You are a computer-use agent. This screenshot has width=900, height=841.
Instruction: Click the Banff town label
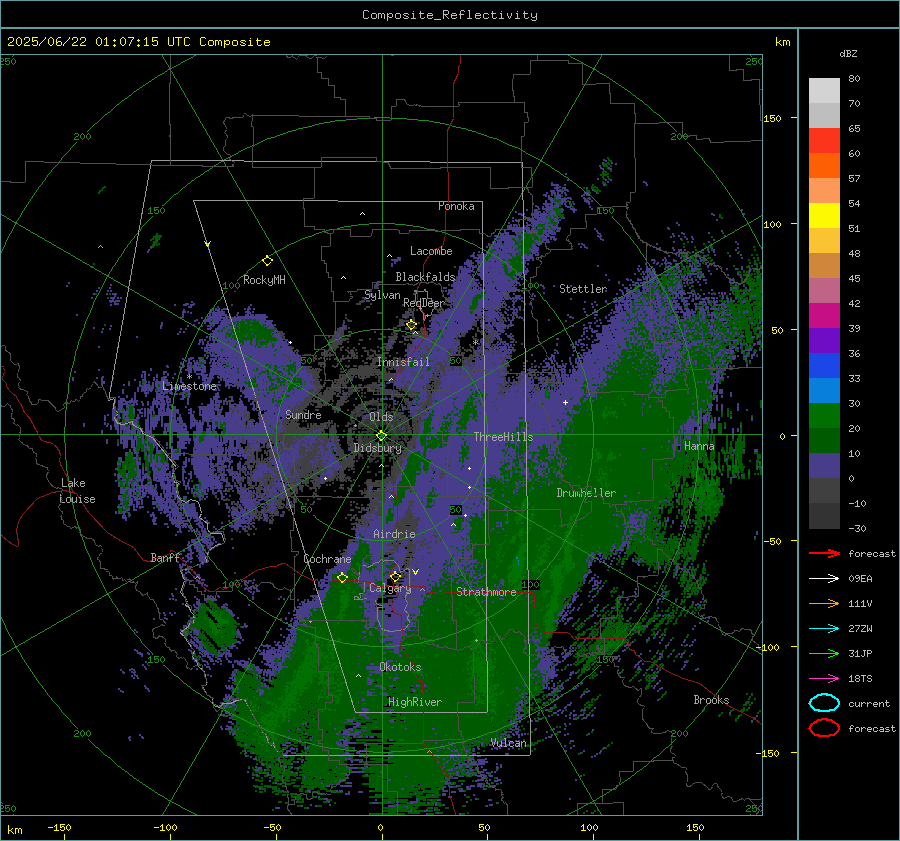tap(165, 558)
